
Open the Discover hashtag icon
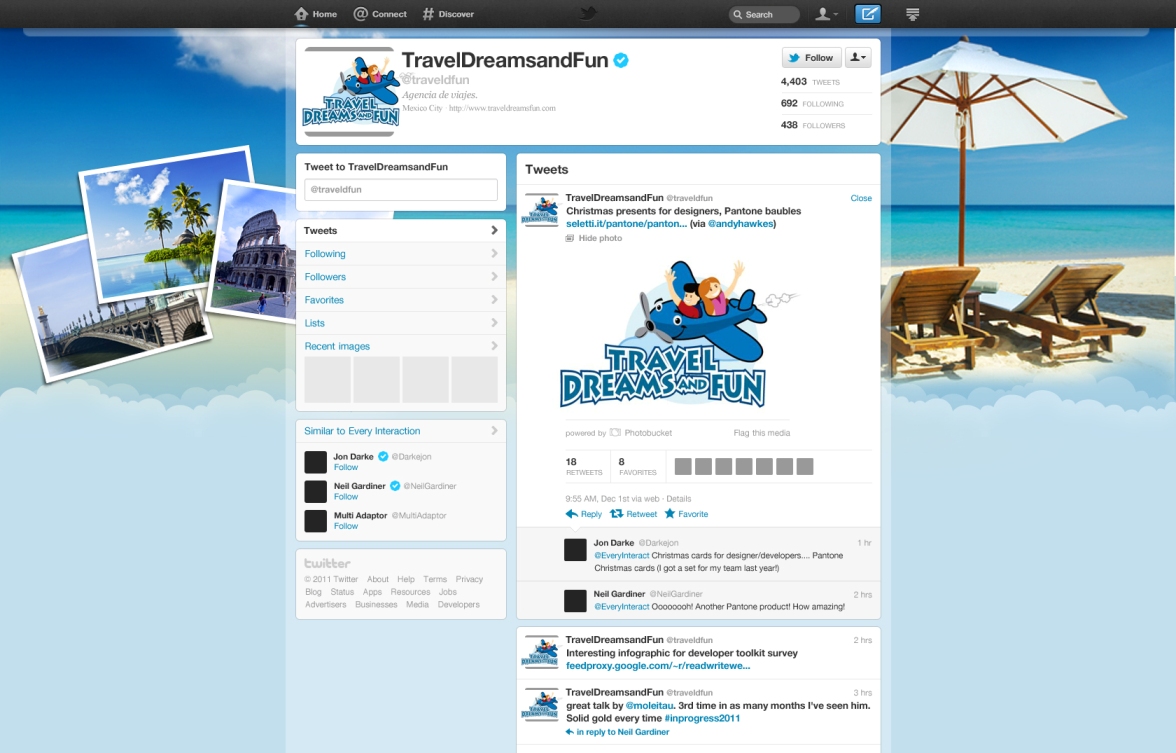pos(428,14)
